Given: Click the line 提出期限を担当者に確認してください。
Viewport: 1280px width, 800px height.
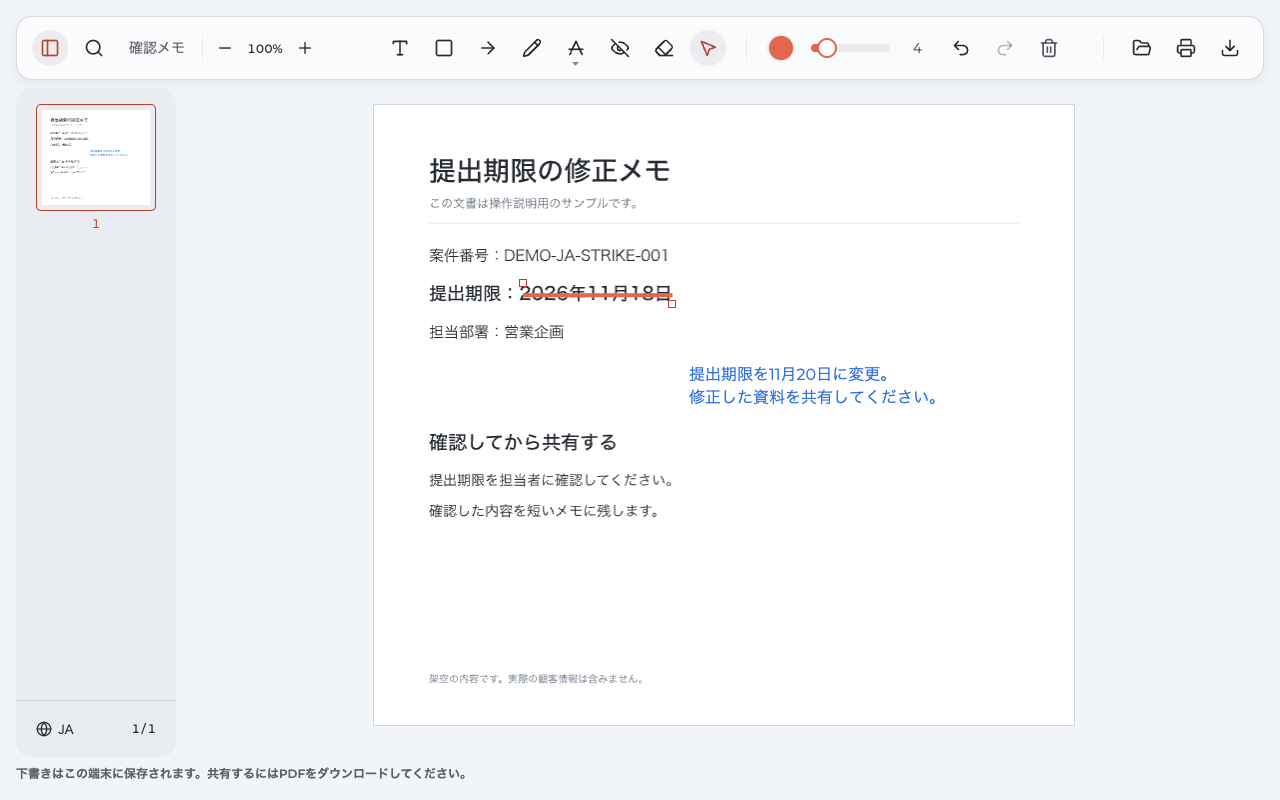Looking at the screenshot, I should [x=552, y=480].
